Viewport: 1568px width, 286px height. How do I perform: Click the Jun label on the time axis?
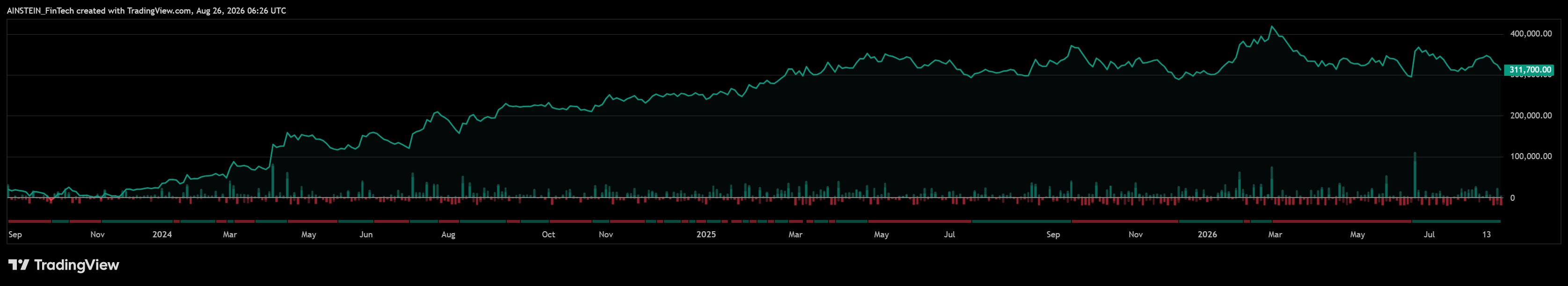[x=366, y=234]
